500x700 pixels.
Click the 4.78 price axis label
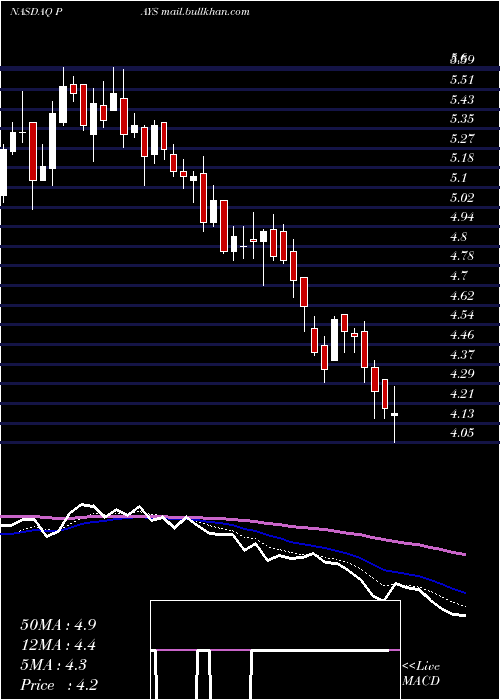click(462, 257)
